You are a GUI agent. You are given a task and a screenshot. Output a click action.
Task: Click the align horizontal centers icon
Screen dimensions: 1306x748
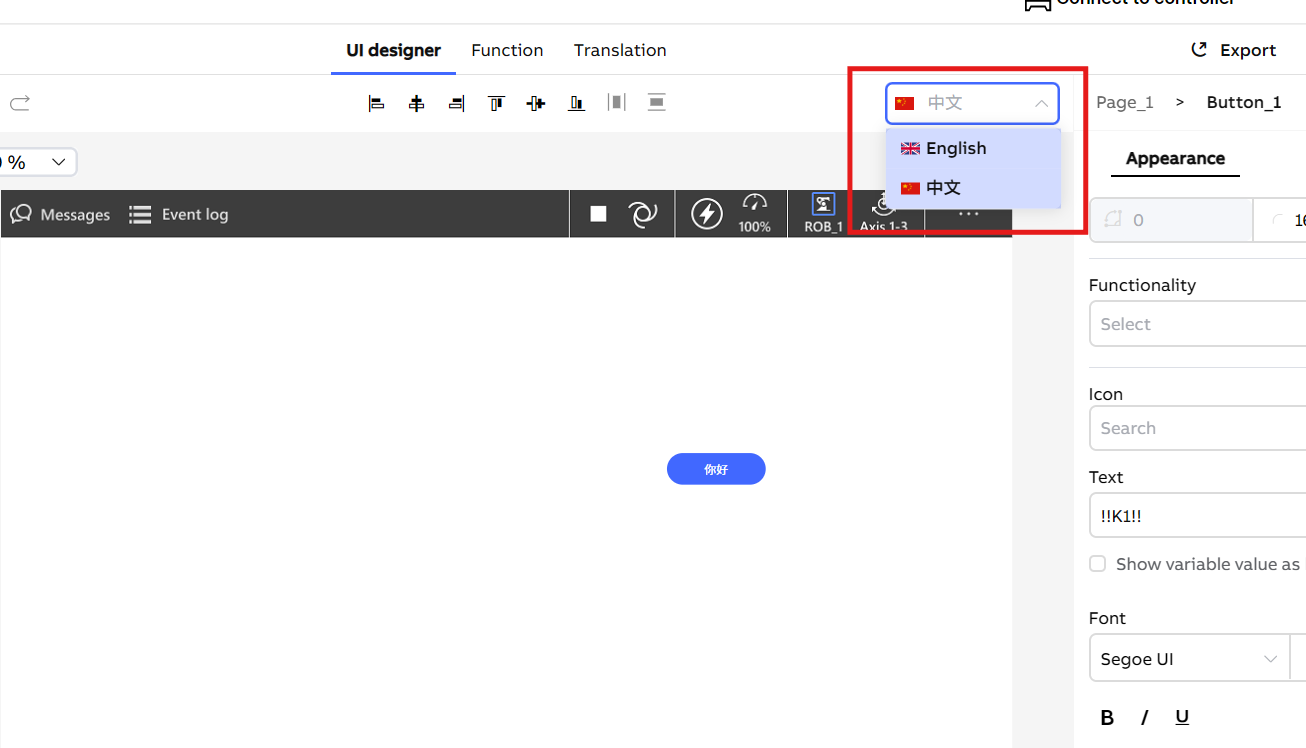pos(416,103)
